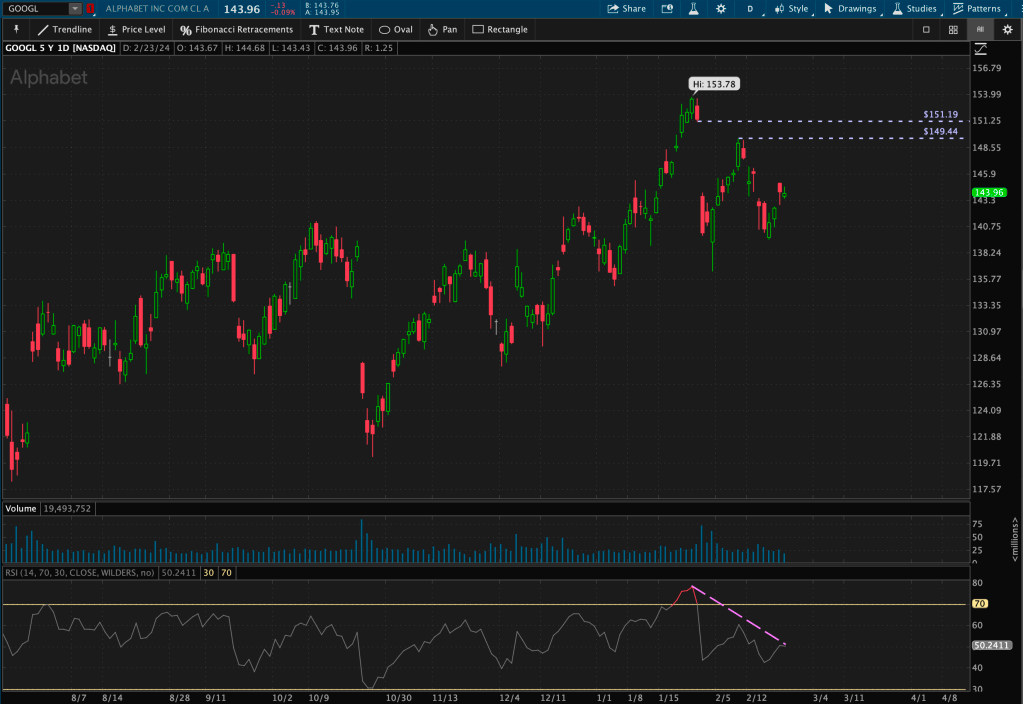1023x704 pixels.
Task: Open the Patterns menu
Action: (976, 8)
